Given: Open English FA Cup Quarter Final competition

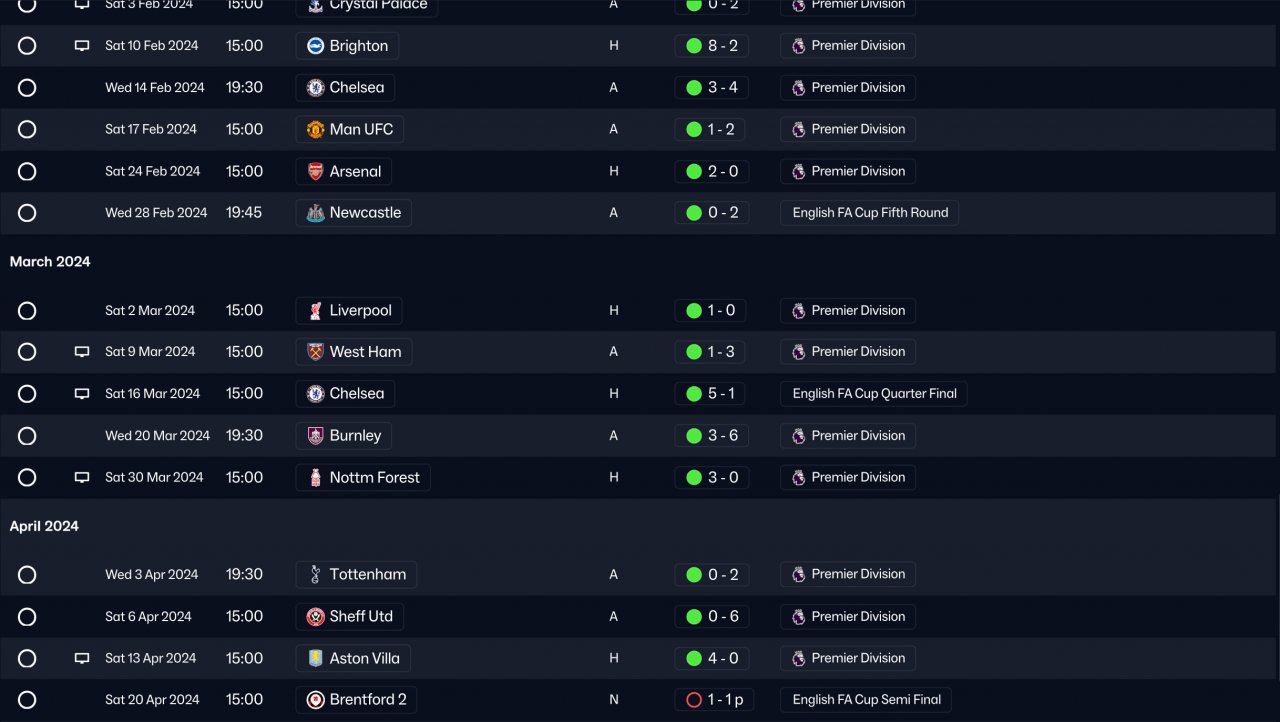Looking at the screenshot, I should coord(874,394).
